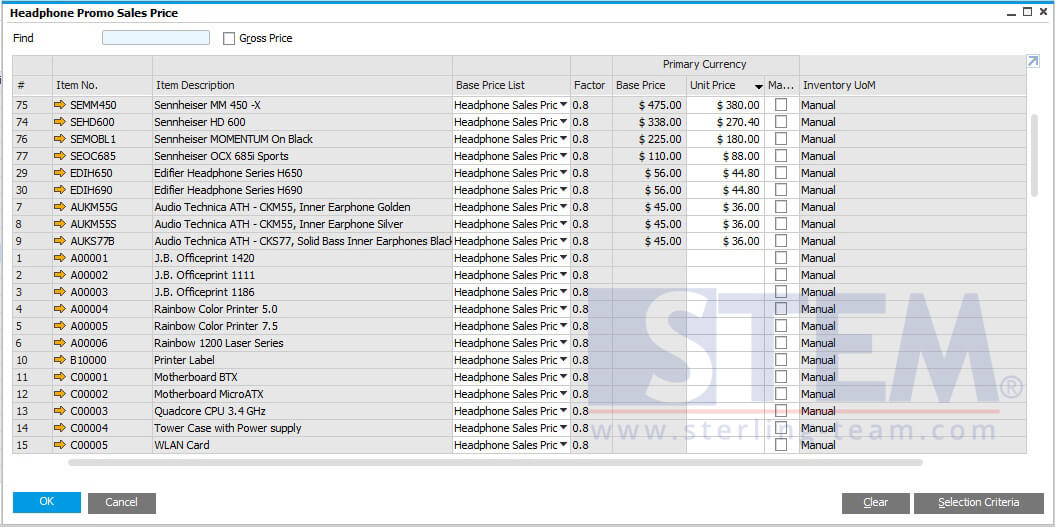
Task: Open link arrow for item A00003
Action: pos(60,292)
